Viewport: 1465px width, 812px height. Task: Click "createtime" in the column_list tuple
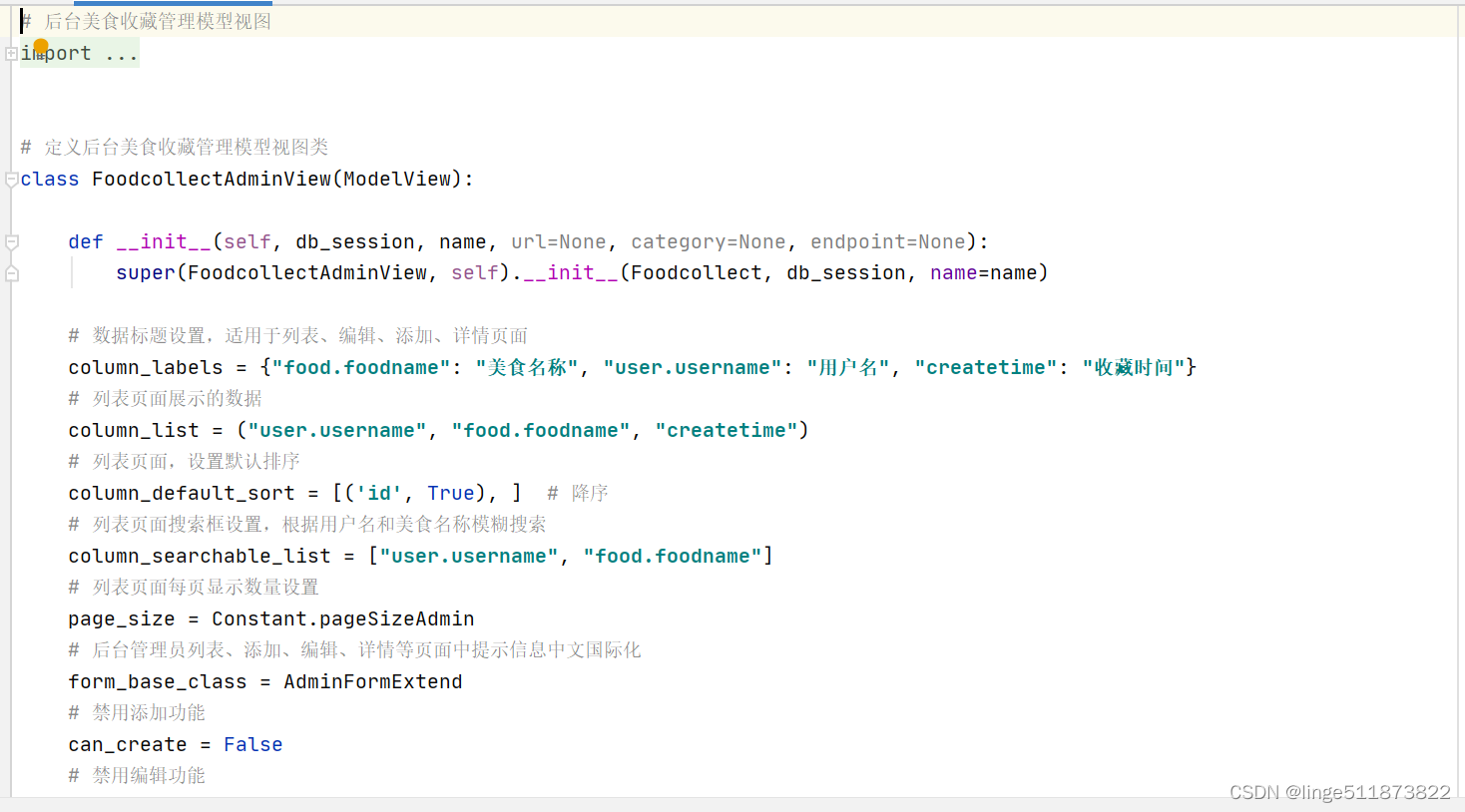[727, 431]
